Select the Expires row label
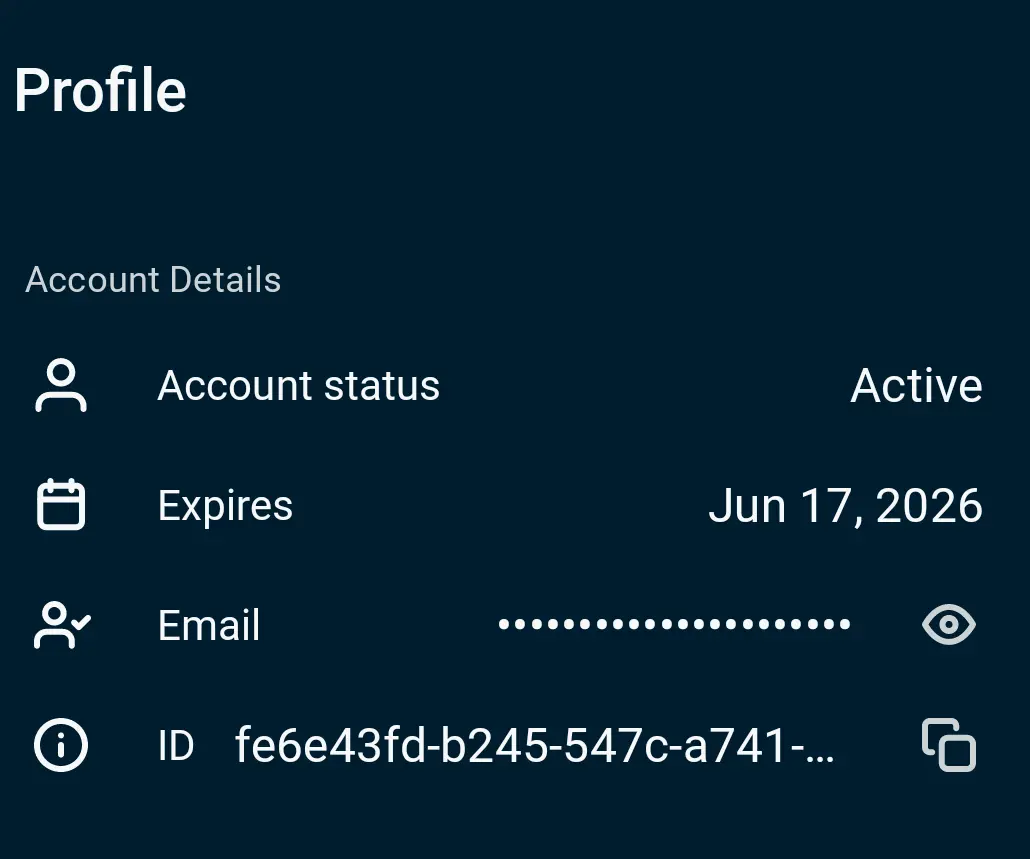The width and height of the screenshot is (1030, 859). pyautogui.click(x=225, y=506)
